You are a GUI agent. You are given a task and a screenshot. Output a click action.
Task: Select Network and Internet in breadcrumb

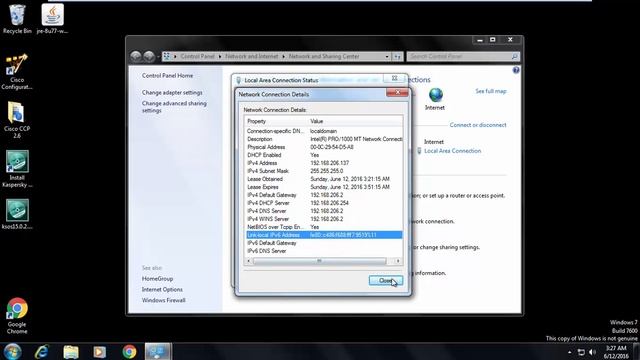[251, 56]
